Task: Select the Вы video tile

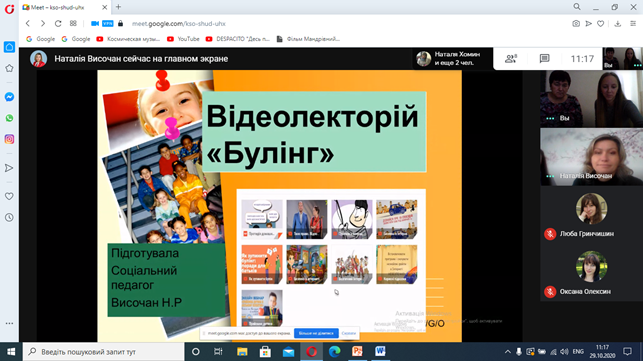Action: click(x=591, y=98)
